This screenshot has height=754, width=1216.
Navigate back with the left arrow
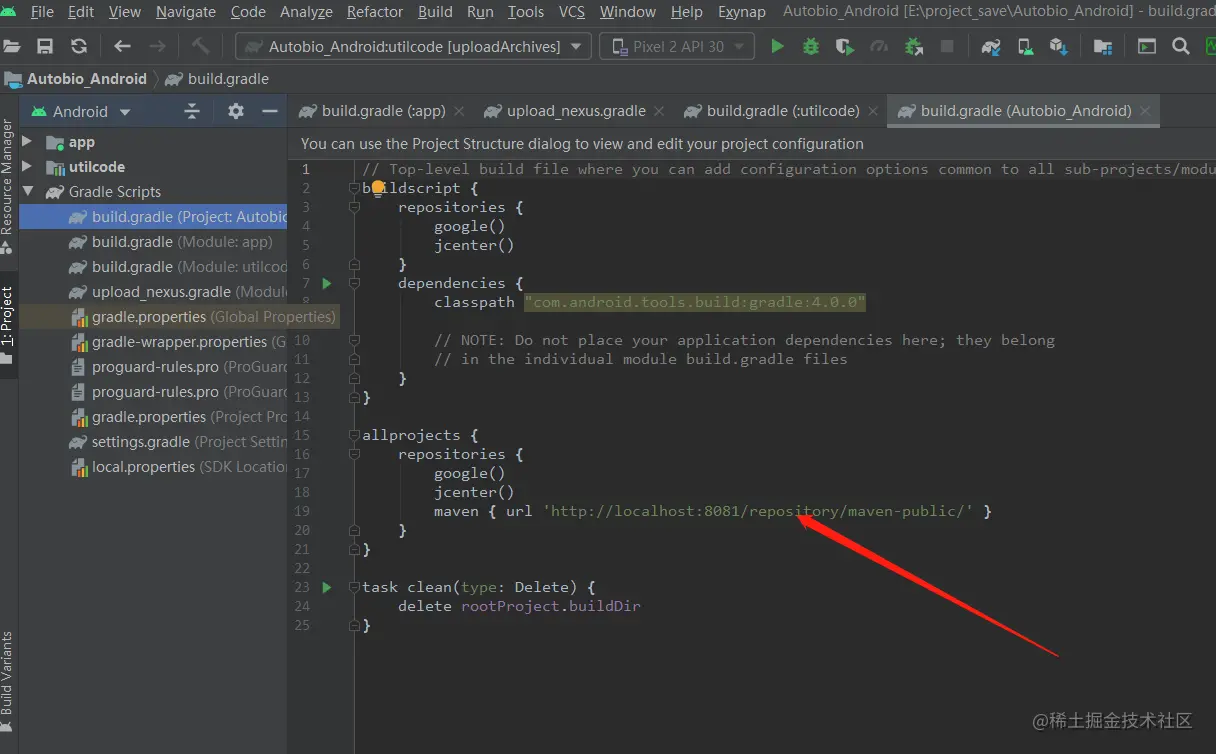pyautogui.click(x=122, y=46)
